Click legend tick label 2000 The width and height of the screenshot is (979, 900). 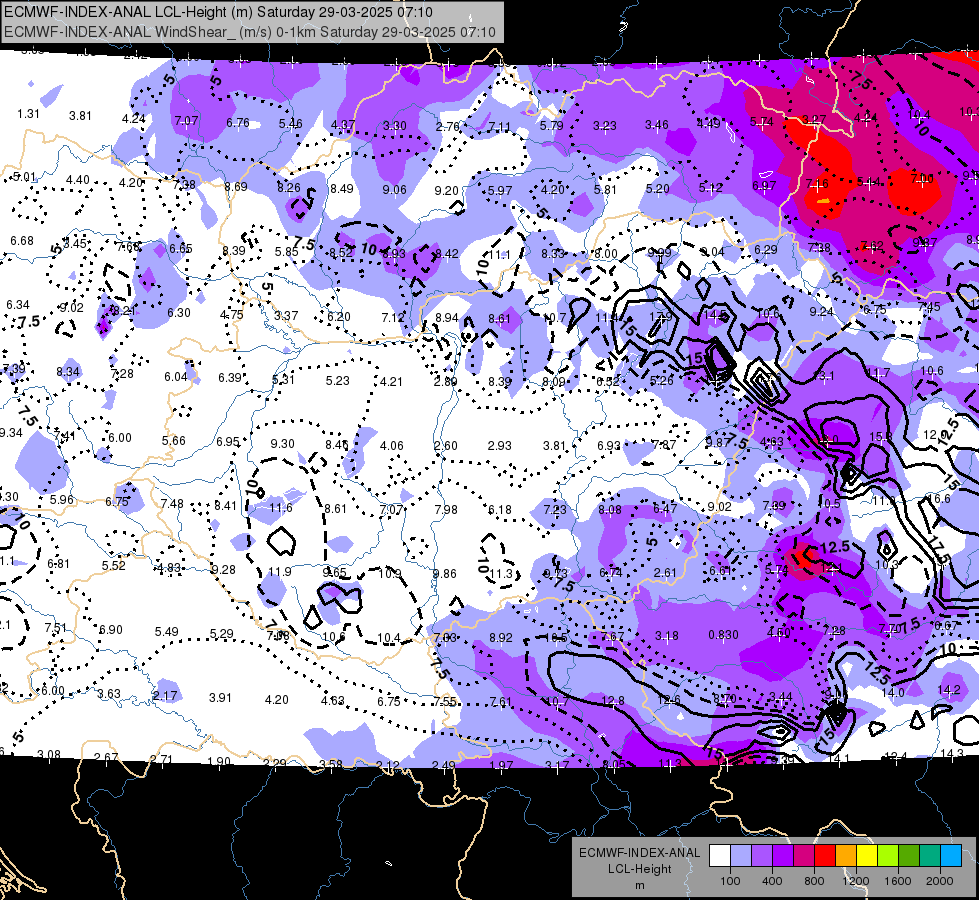[x=940, y=881]
